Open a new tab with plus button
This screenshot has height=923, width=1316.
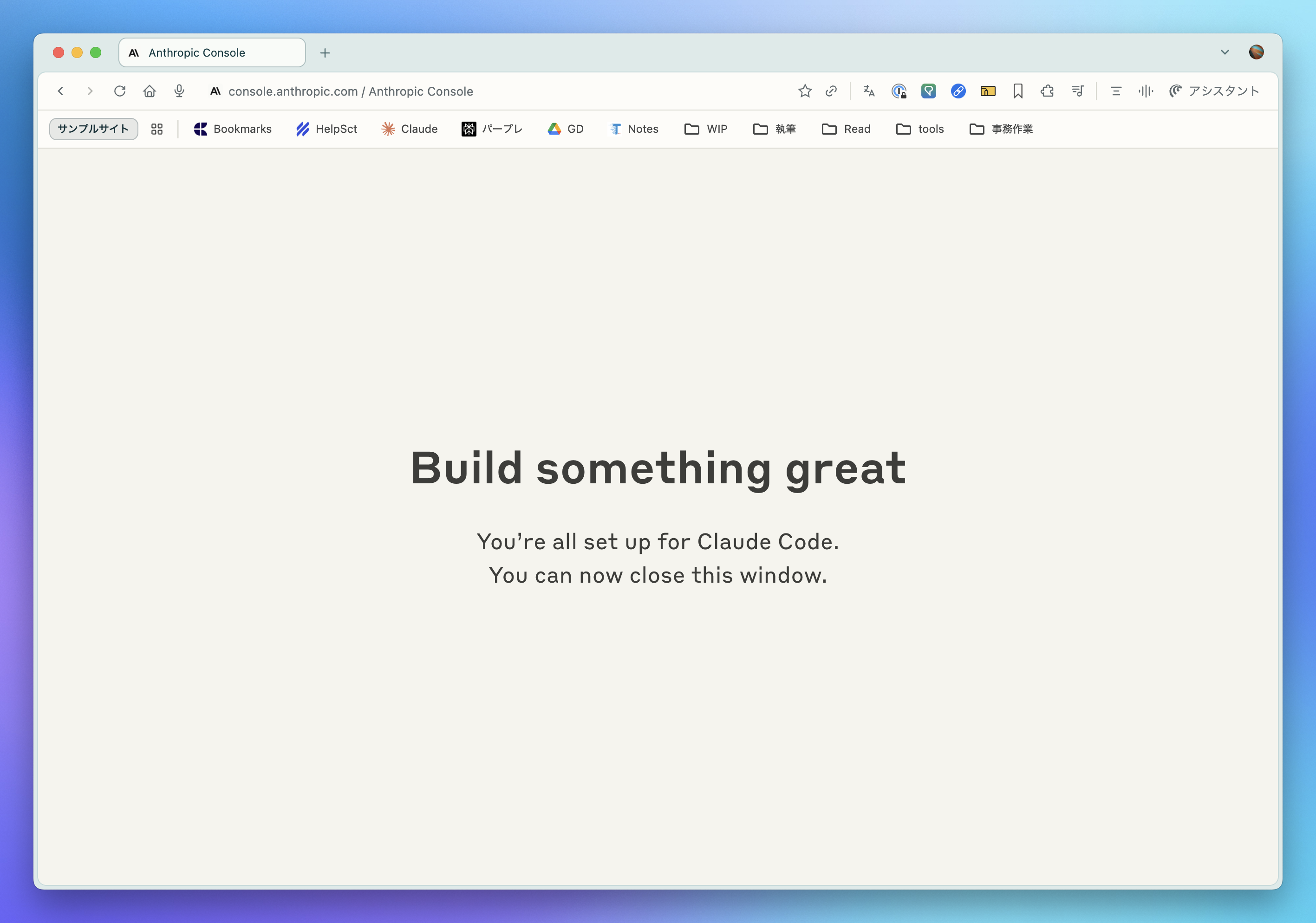pyautogui.click(x=325, y=53)
